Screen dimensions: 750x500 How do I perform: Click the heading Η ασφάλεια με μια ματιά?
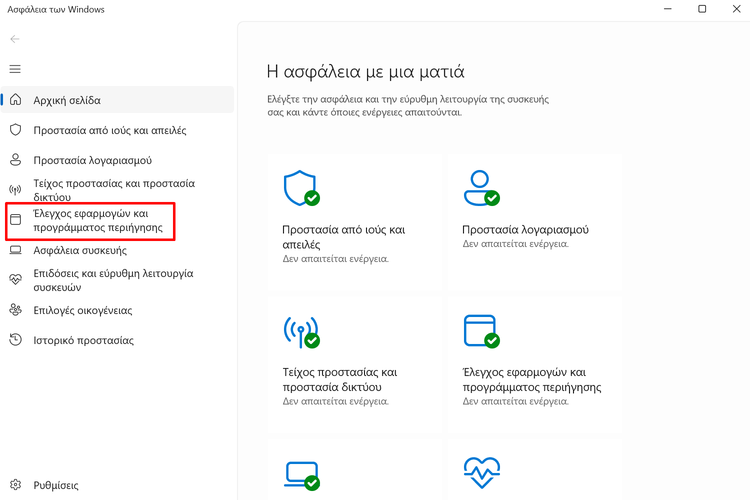click(x=365, y=72)
